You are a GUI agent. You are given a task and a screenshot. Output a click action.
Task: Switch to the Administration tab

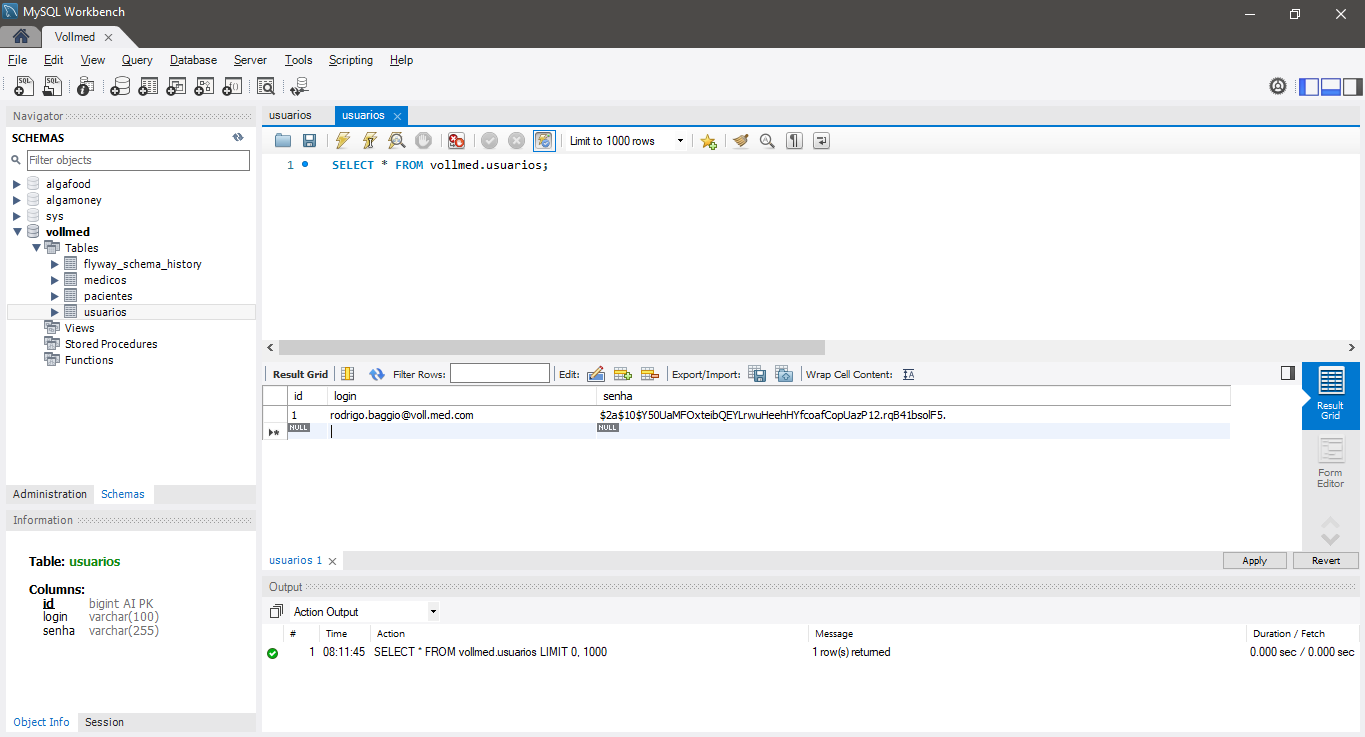pyautogui.click(x=50, y=494)
